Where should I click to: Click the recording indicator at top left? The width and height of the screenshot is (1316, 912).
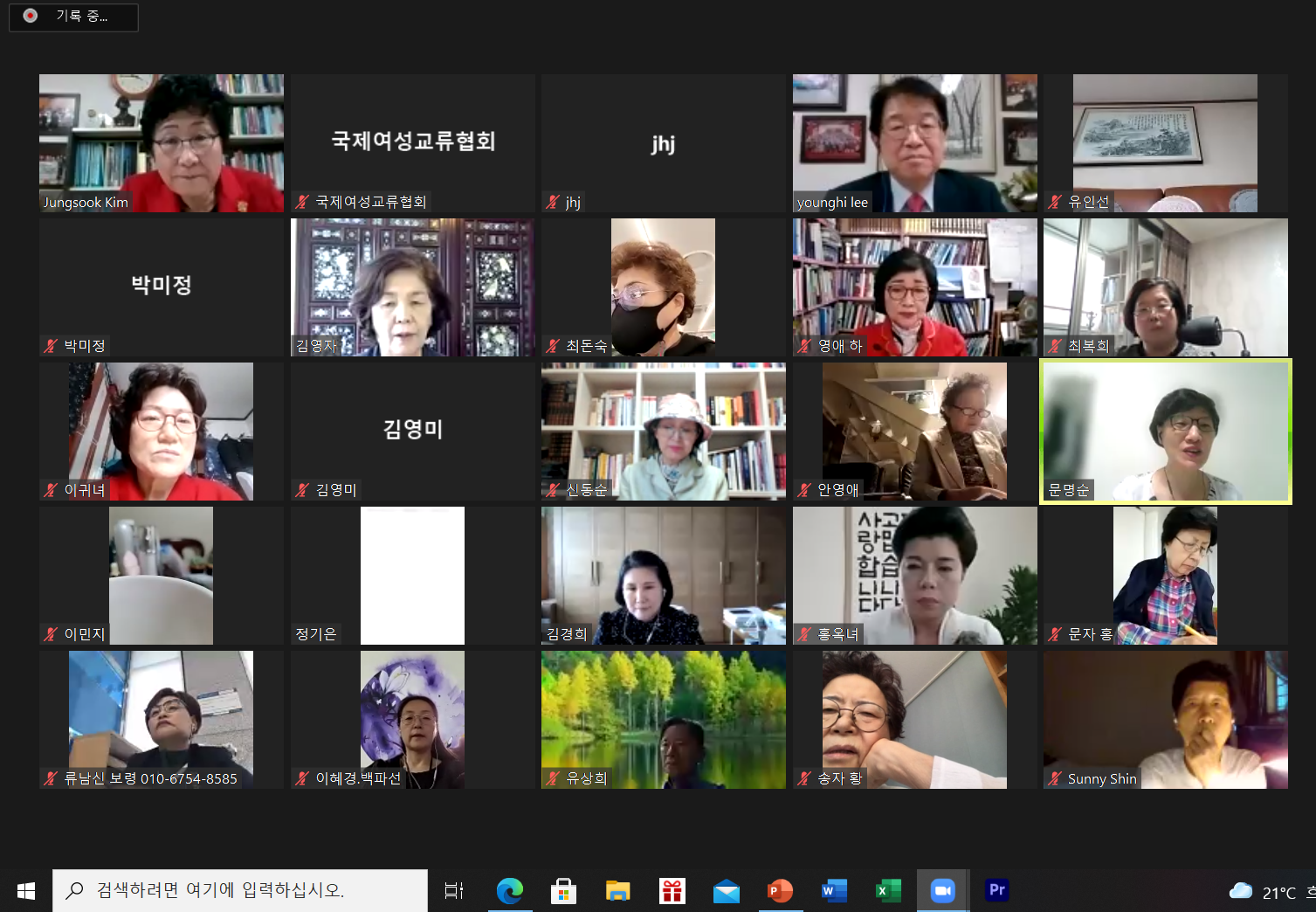(x=73, y=17)
